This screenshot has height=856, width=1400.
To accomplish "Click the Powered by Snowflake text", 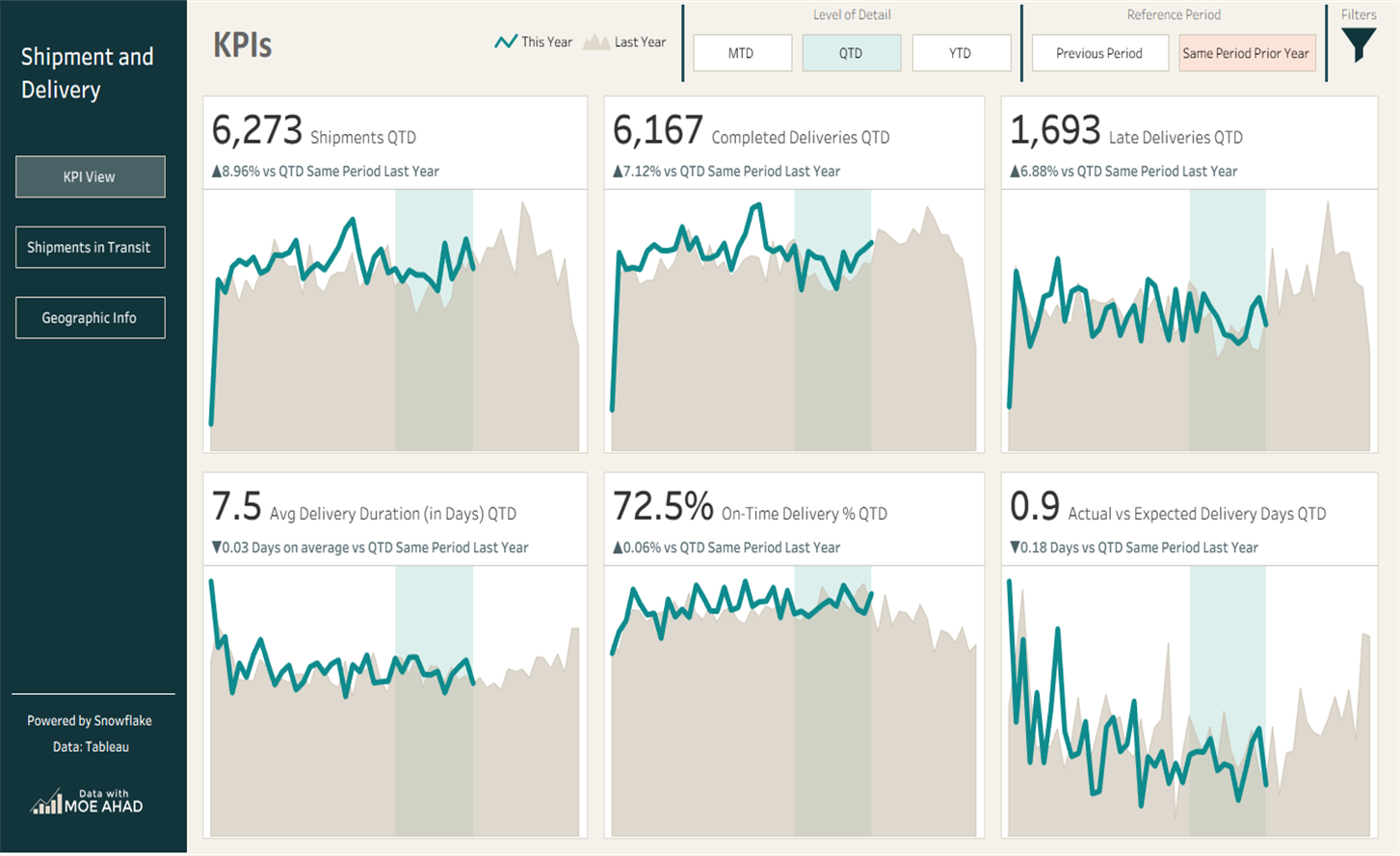I will pyautogui.click(x=90, y=721).
